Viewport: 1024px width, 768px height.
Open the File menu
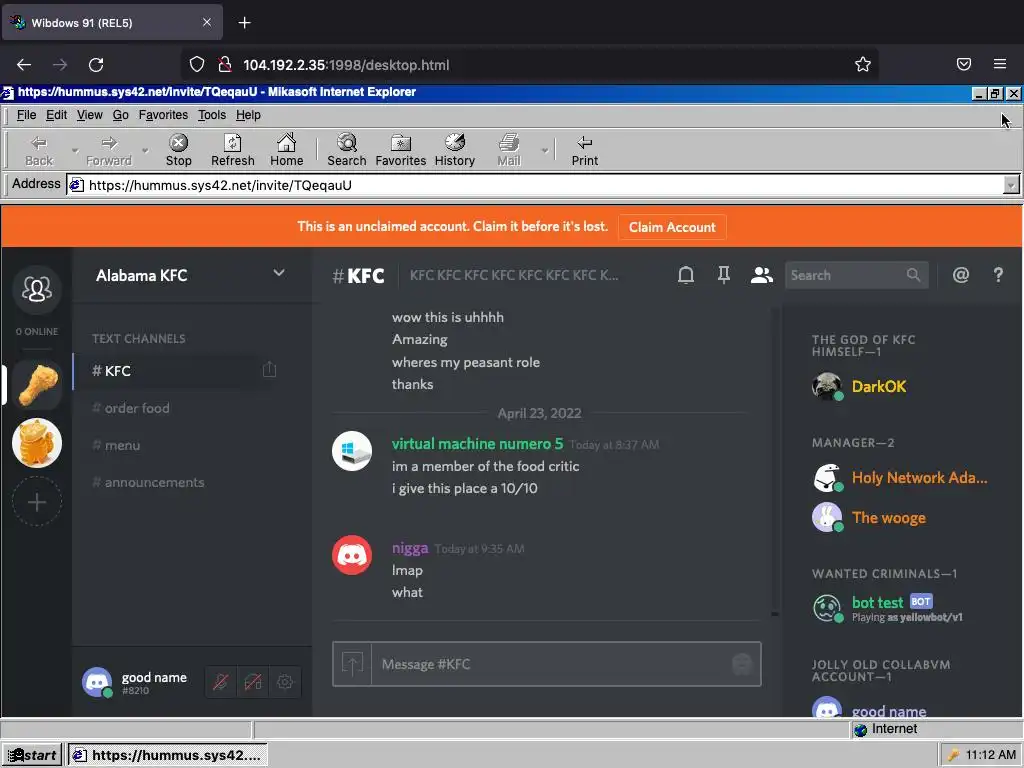[x=26, y=115]
